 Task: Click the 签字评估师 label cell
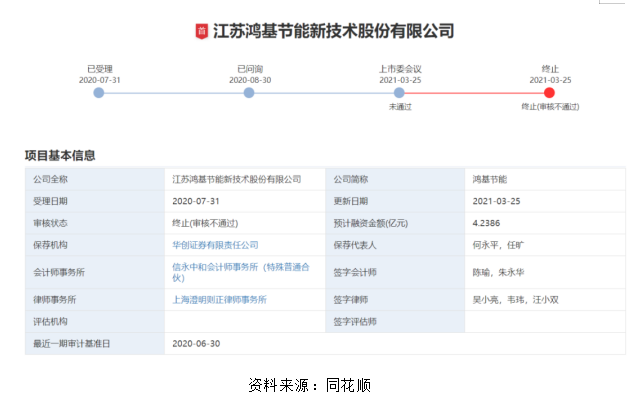point(395,322)
